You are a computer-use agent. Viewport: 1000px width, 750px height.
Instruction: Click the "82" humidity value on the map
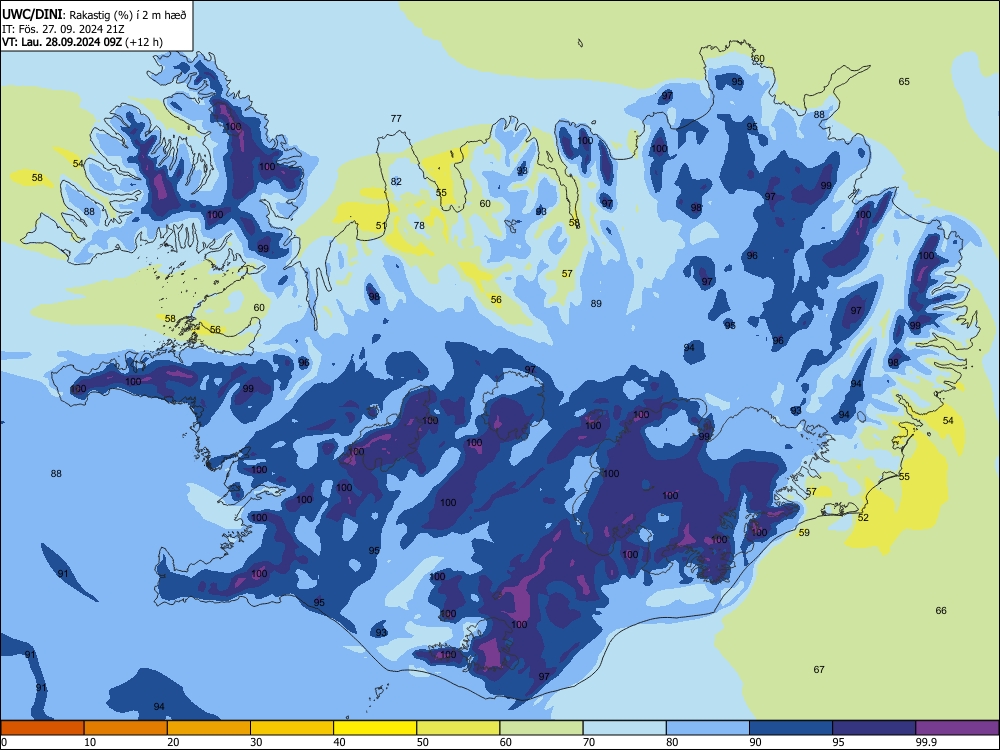[x=396, y=182]
